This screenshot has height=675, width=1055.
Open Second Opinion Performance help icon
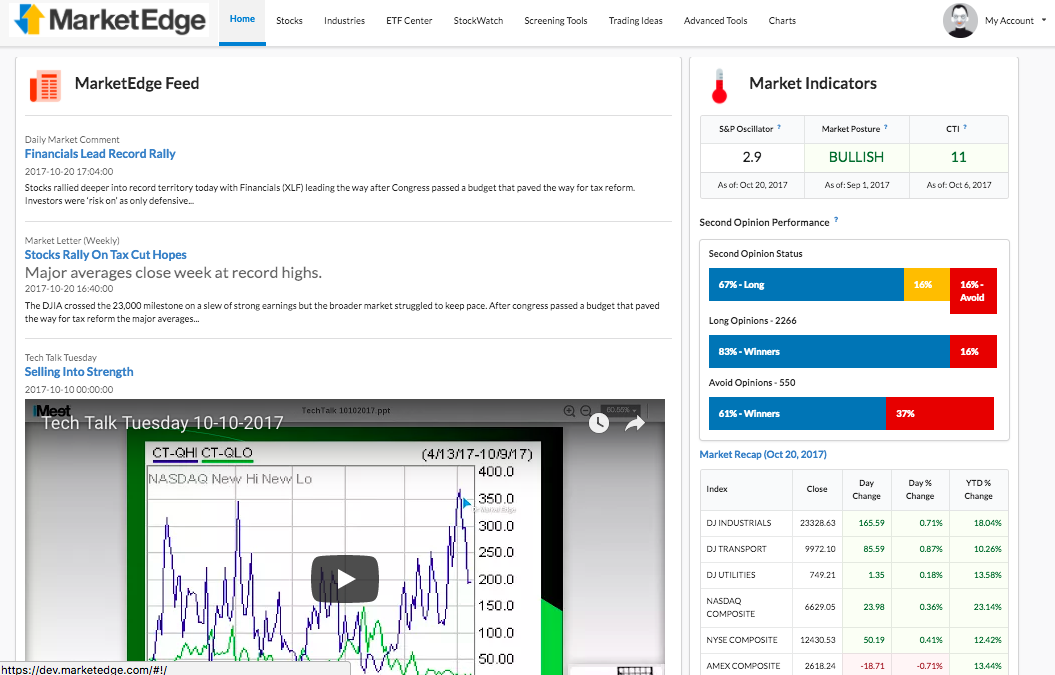tap(836, 221)
